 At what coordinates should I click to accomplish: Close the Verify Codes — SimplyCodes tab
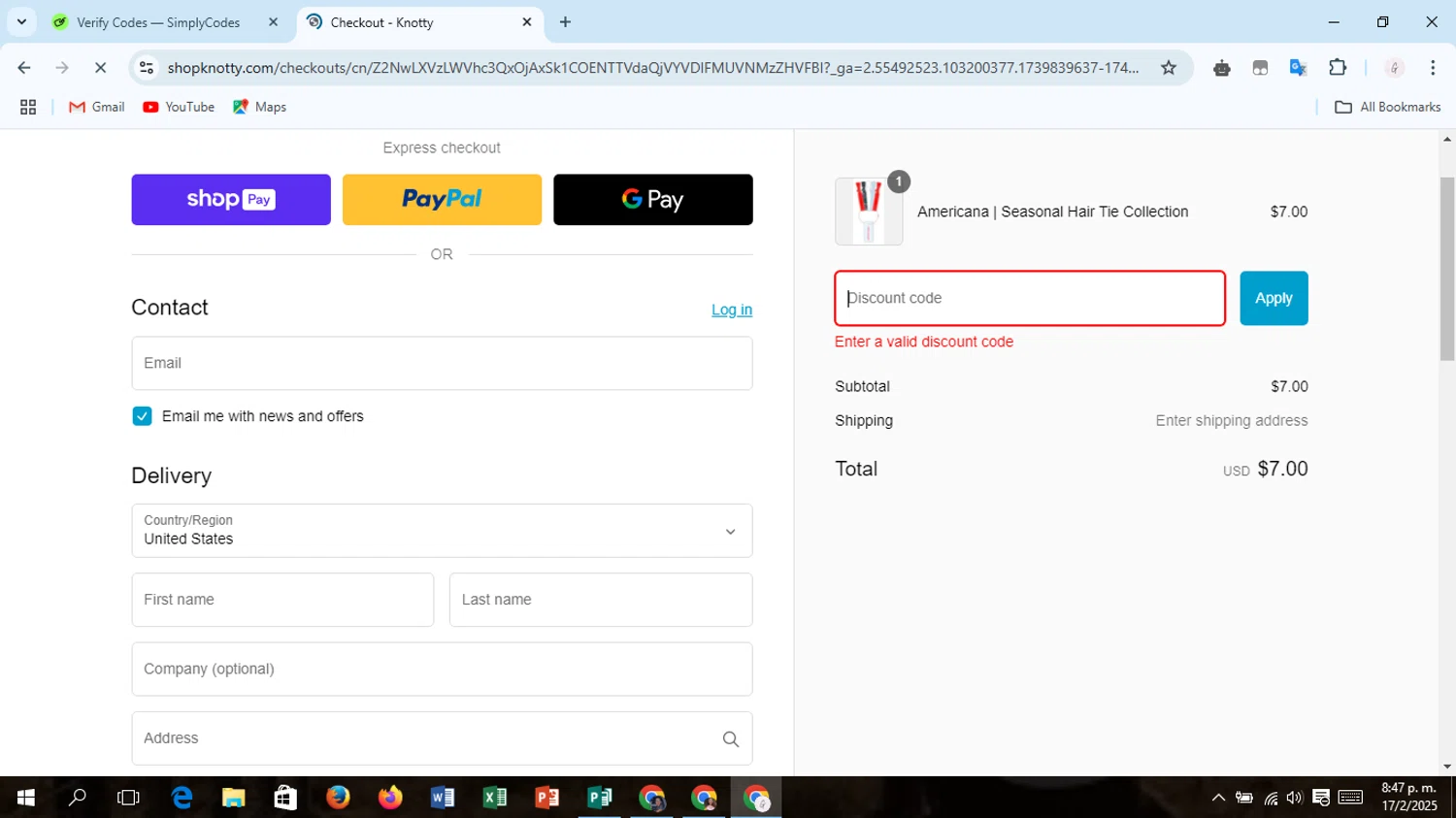coord(273,21)
